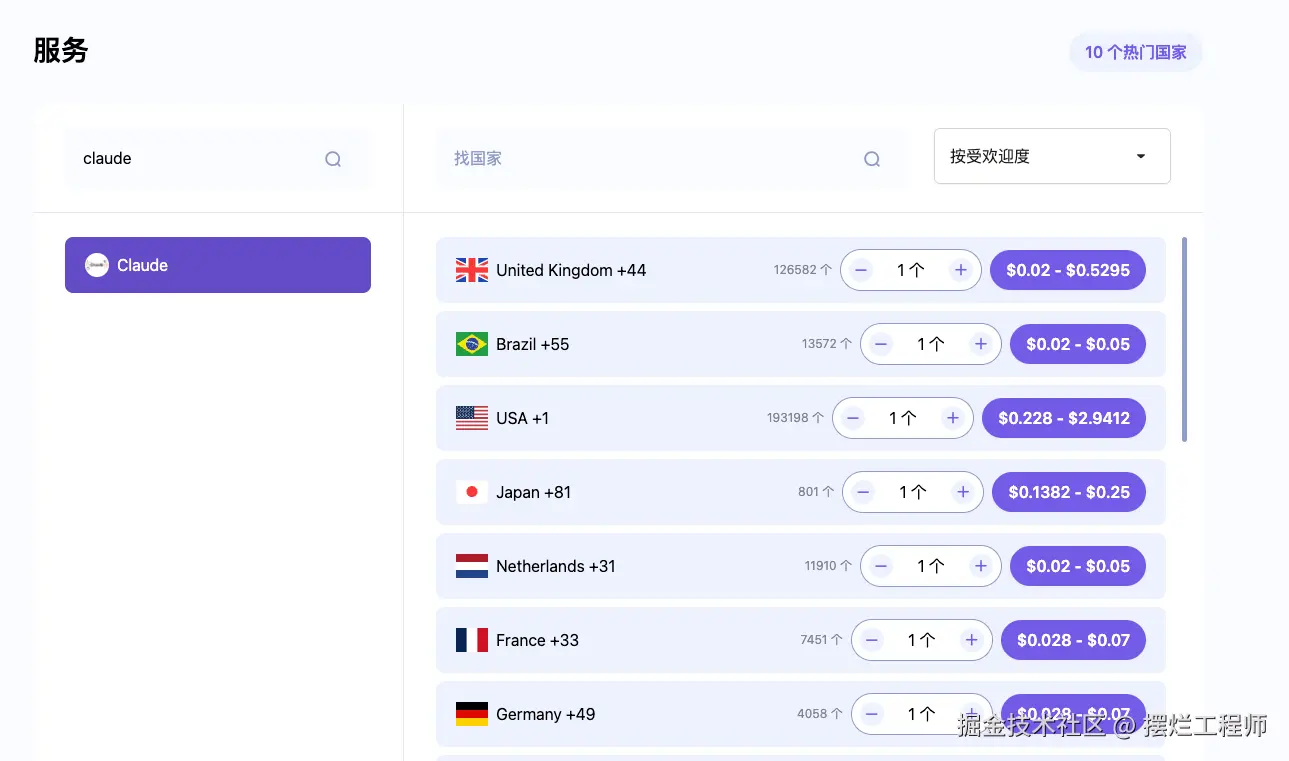Buy United Kingdom number at $0.02 - $0.5295

pos(1068,270)
